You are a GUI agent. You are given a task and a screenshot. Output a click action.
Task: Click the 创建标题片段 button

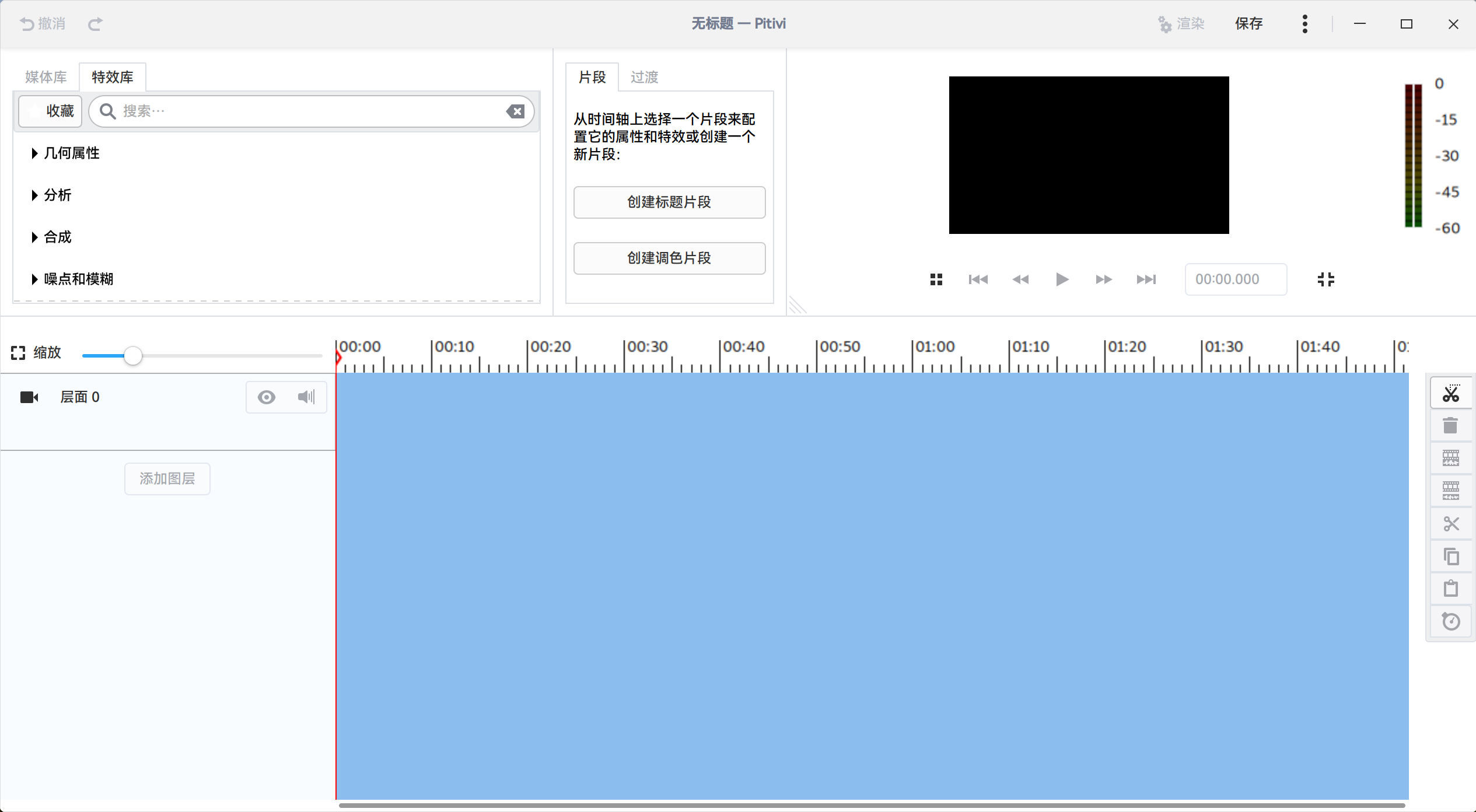(669, 202)
